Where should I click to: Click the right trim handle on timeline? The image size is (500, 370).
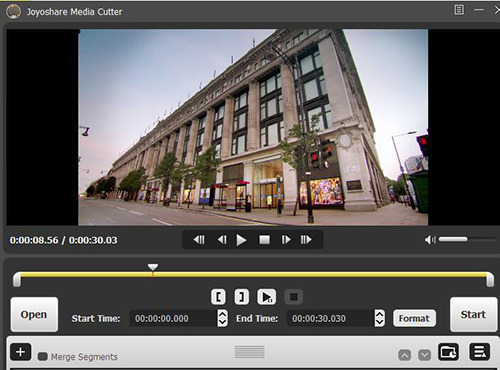490,279
